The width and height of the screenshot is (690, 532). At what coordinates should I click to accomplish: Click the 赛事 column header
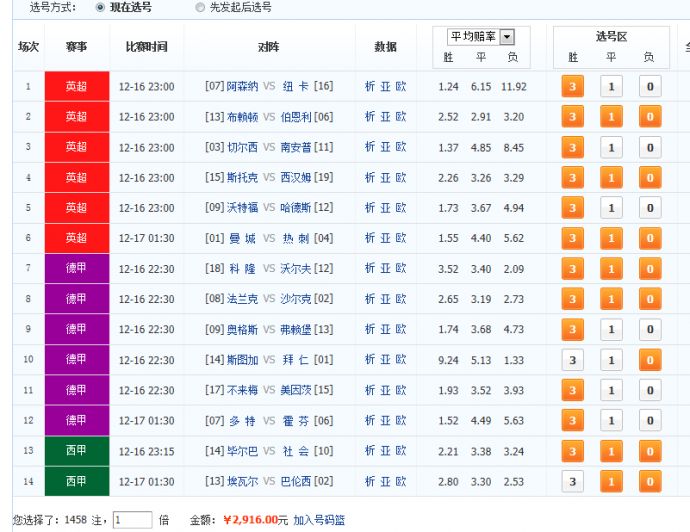[x=77, y=47]
